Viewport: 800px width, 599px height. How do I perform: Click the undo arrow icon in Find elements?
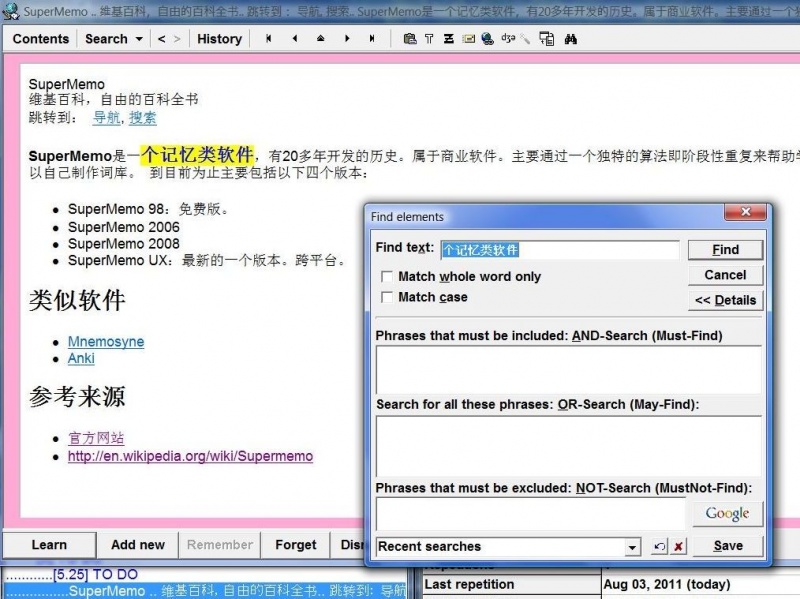point(659,546)
